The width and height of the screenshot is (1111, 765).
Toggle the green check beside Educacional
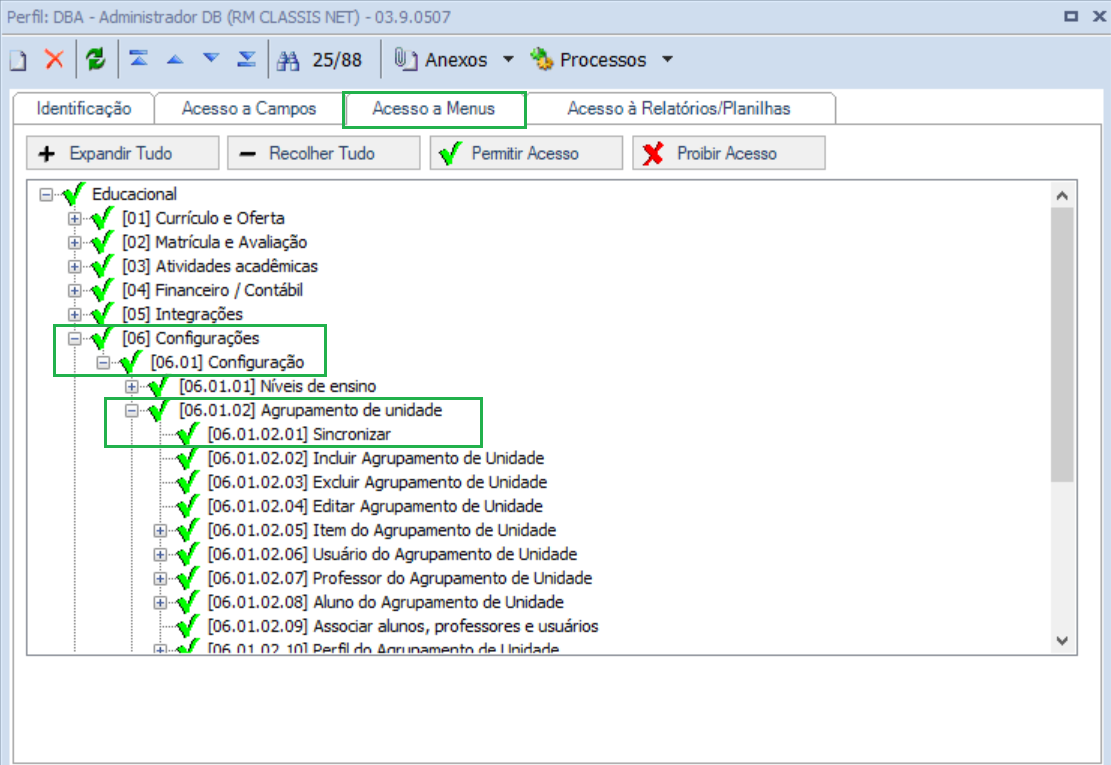point(74,193)
